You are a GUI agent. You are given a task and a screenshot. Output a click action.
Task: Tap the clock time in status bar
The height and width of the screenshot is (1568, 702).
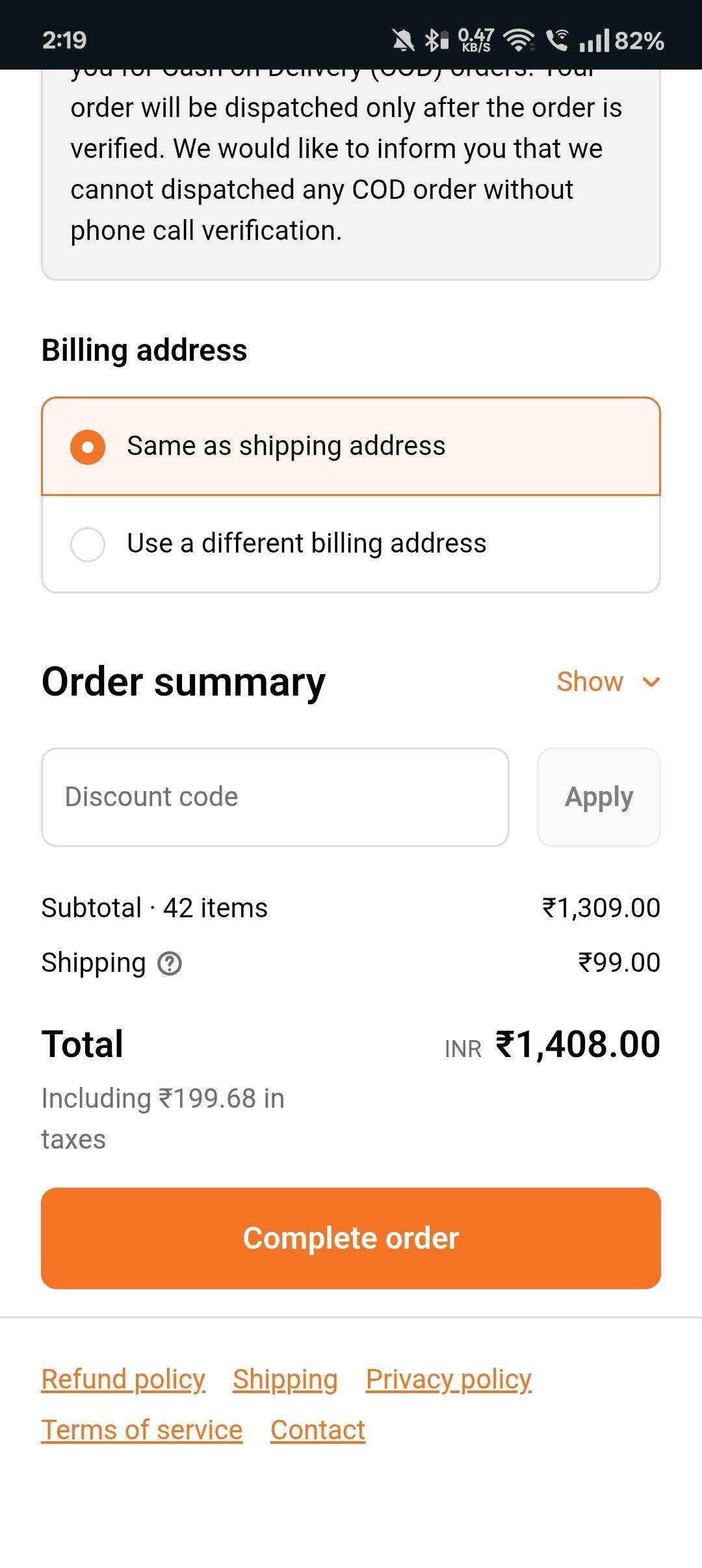[x=64, y=40]
